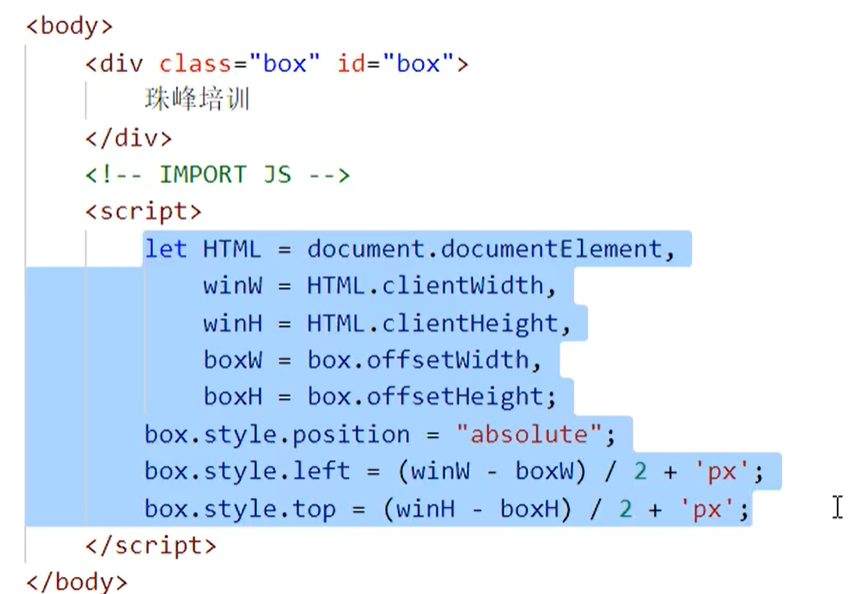Click the winW variable declaration name
Viewport: 859px width, 594px height.
[232, 286]
